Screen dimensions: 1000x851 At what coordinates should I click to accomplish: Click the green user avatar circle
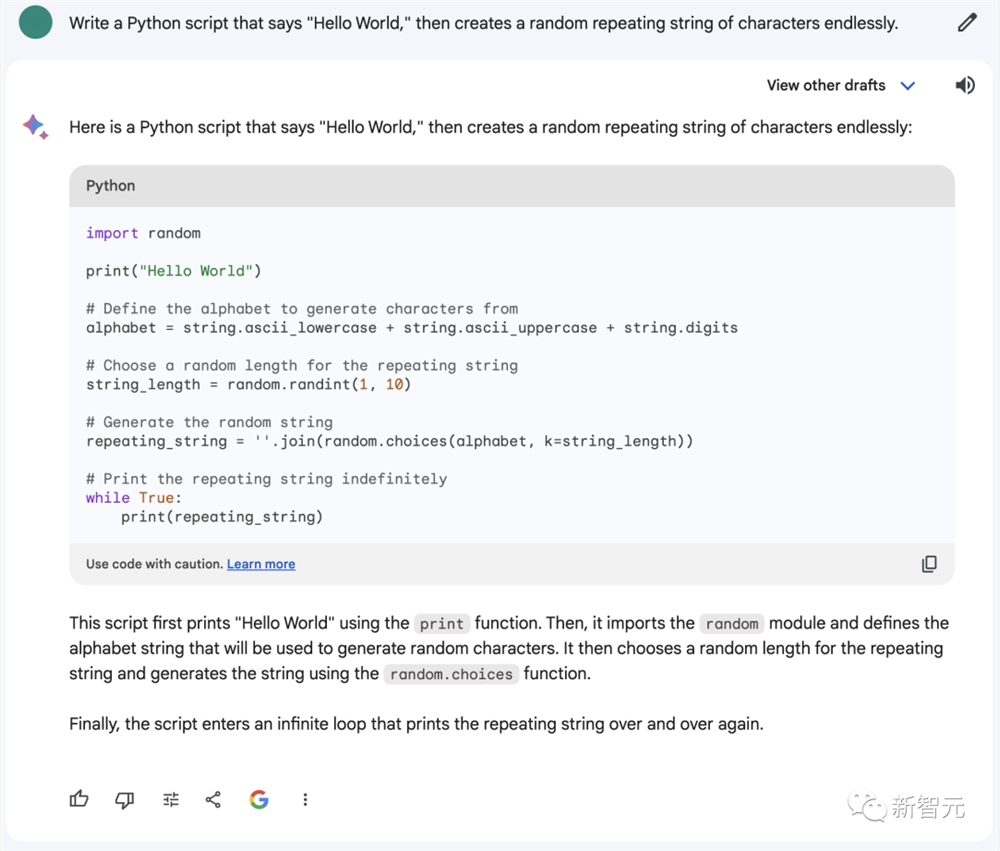pyautogui.click(x=35, y=22)
